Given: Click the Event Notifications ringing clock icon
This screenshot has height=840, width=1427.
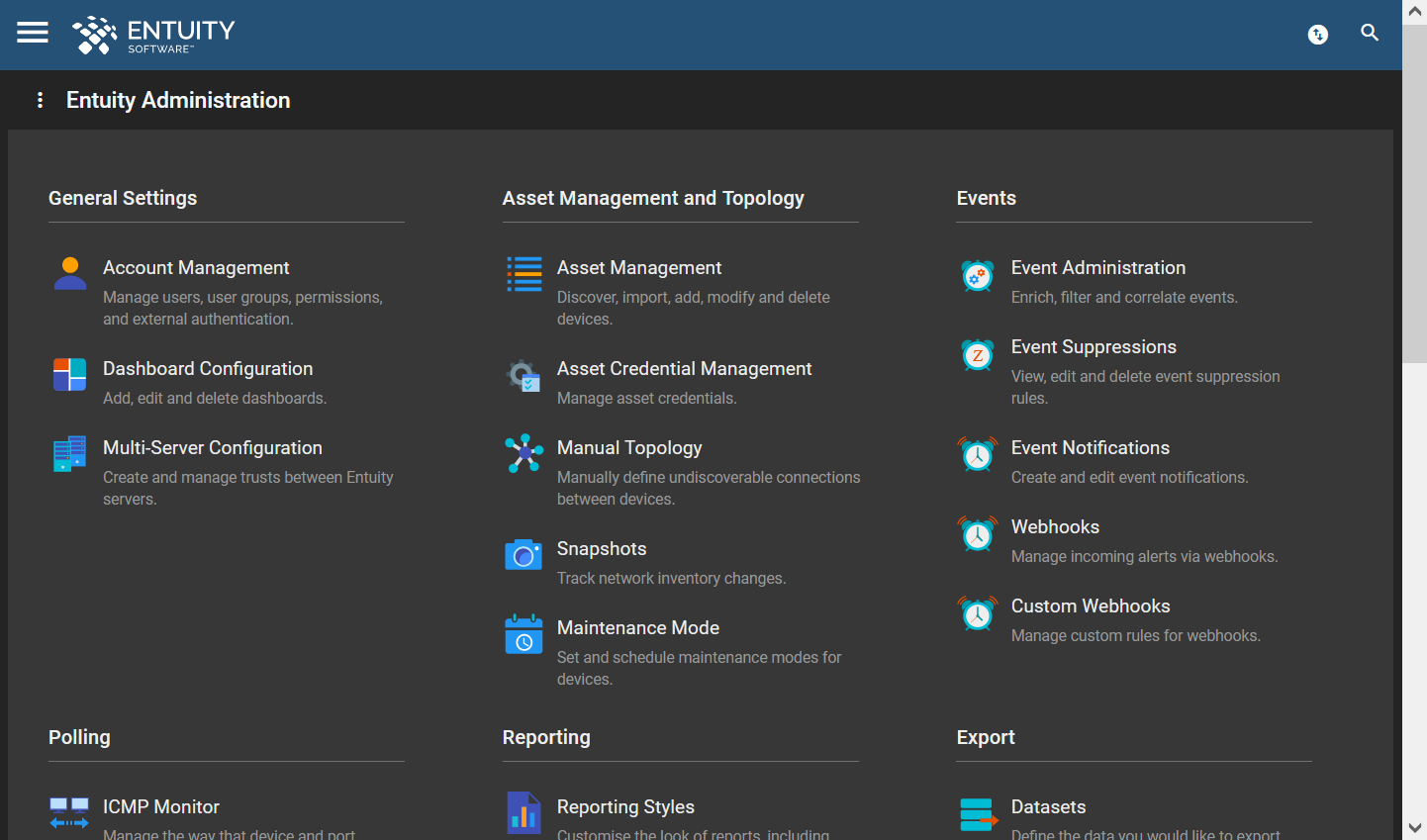Looking at the screenshot, I should pos(978,454).
